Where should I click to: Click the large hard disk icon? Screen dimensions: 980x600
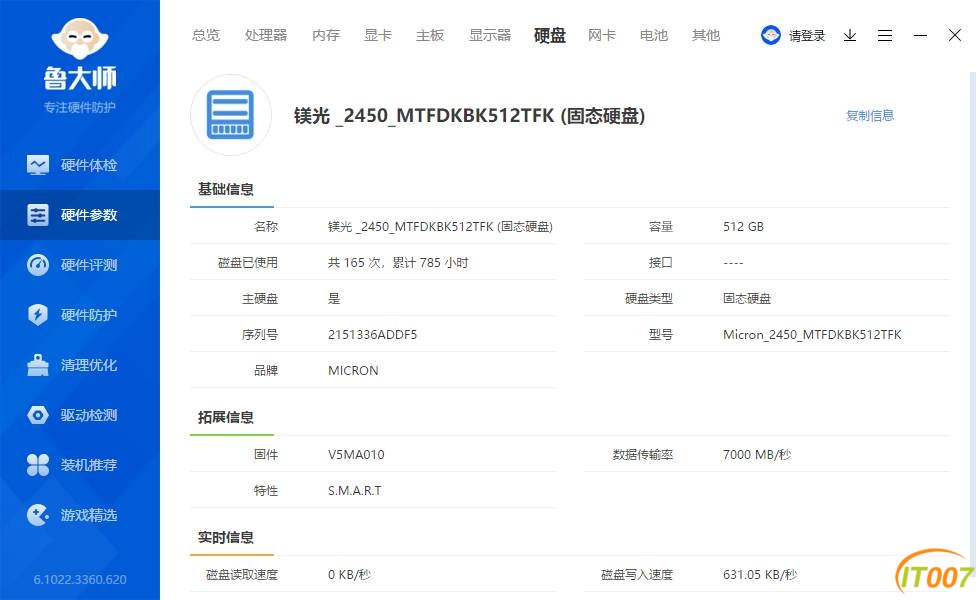[x=231, y=115]
